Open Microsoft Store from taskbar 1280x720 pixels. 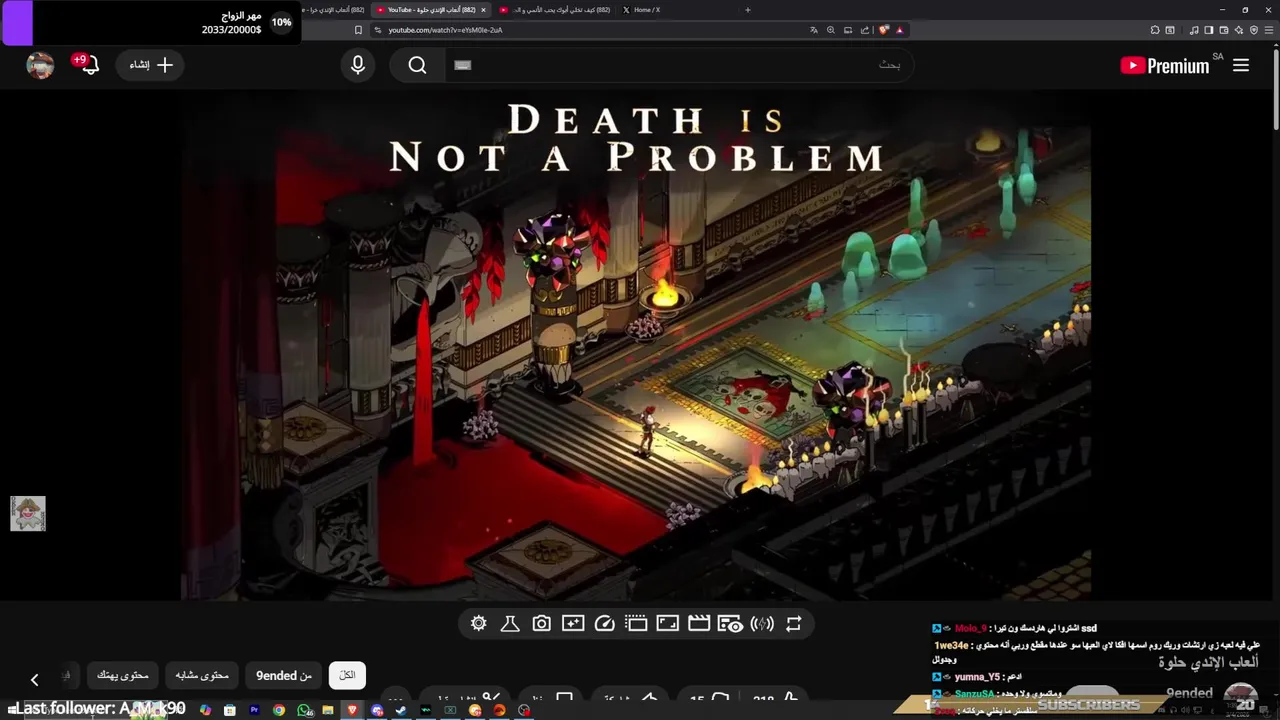pos(229,710)
